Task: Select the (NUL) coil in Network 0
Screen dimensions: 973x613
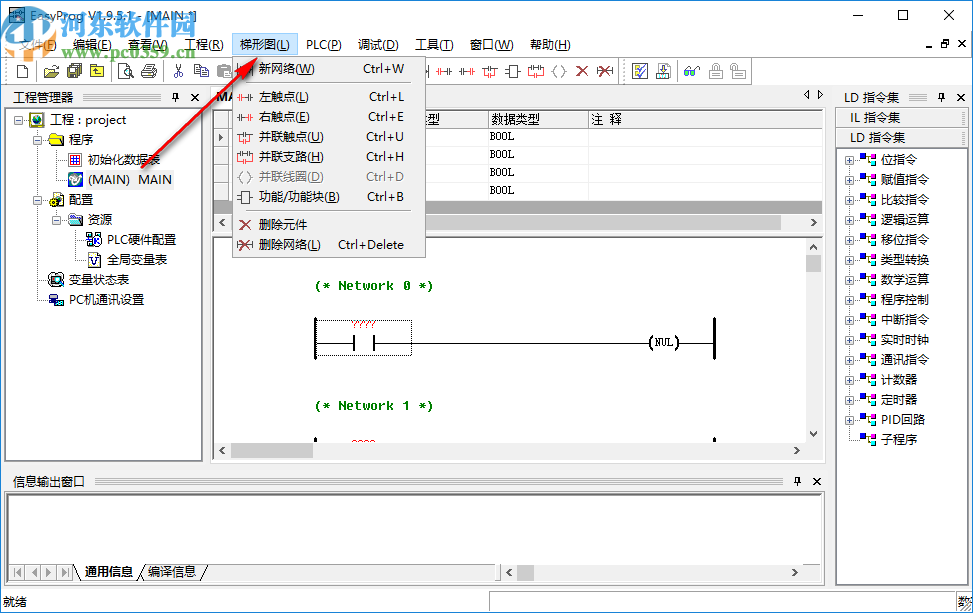Action: pyautogui.click(x=664, y=342)
